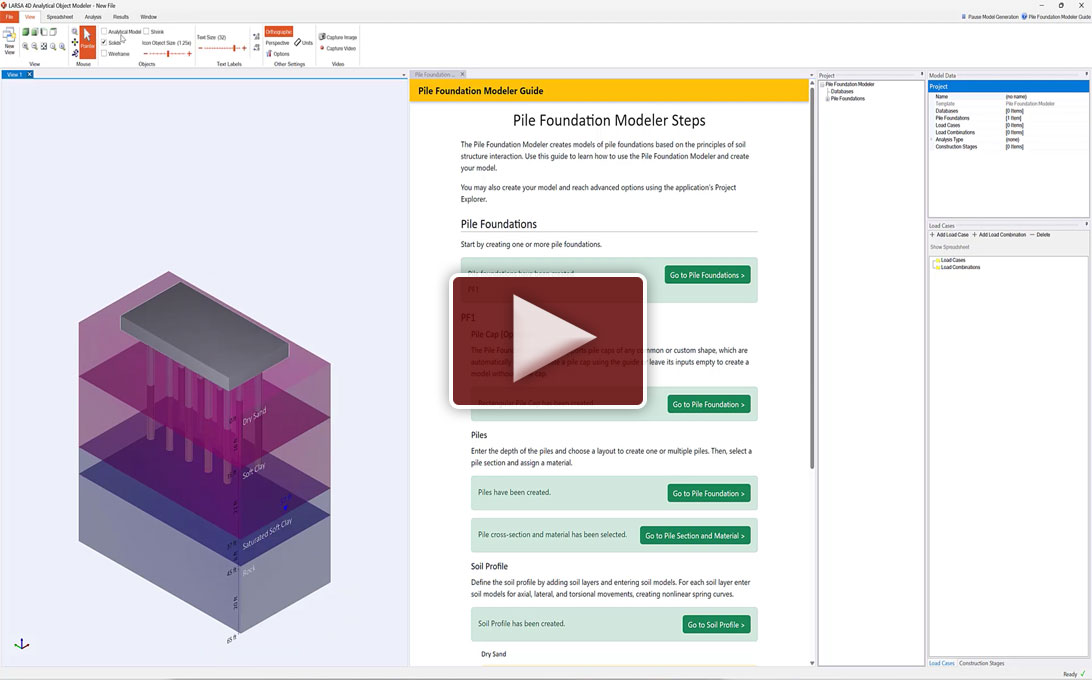Decrease icon object size with minus
The image size is (1092, 680).
[x=146, y=54]
